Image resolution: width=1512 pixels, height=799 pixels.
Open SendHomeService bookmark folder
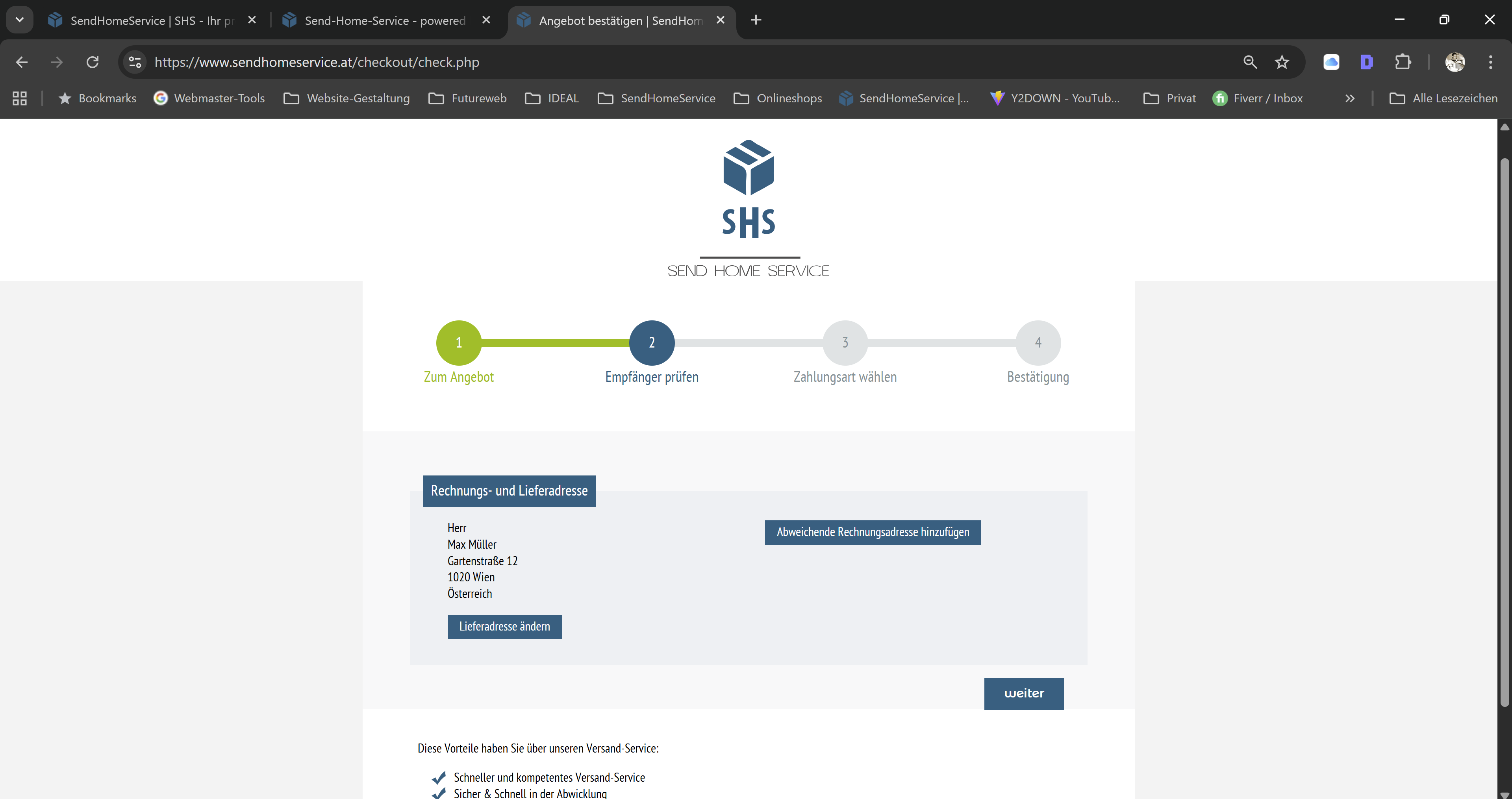click(656, 98)
